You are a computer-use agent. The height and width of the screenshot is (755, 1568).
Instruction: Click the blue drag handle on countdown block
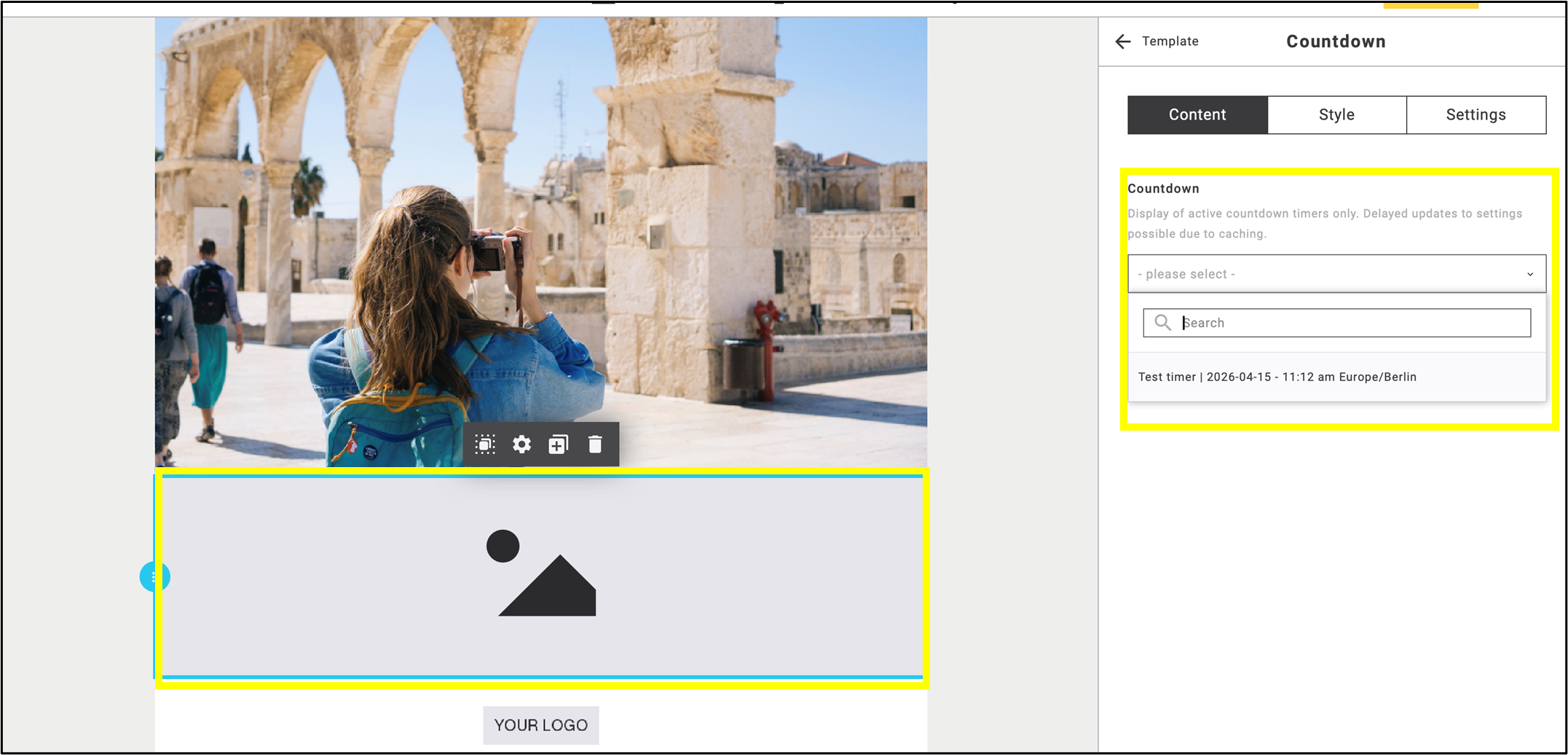pos(154,577)
